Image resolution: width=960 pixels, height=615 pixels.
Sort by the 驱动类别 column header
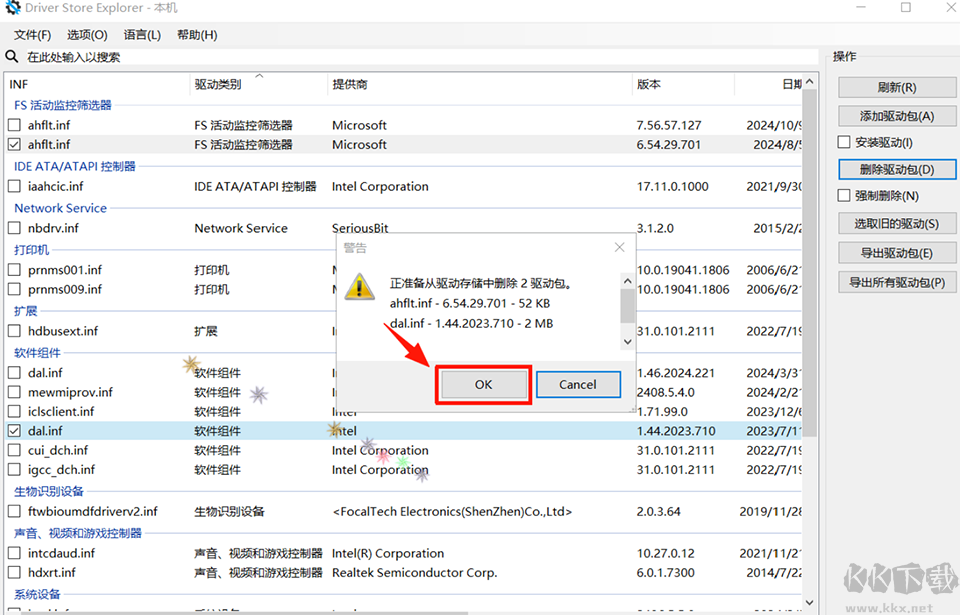pyautogui.click(x=258, y=85)
